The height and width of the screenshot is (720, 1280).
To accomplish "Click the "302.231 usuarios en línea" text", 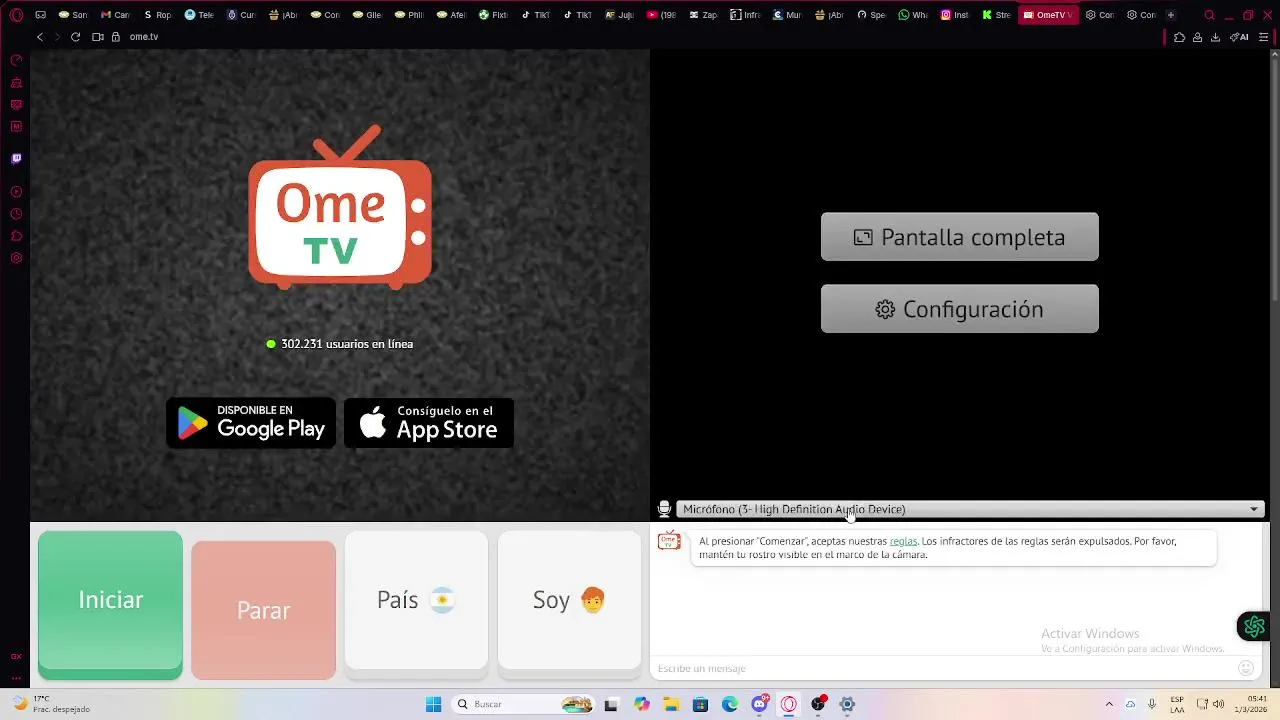I will coord(347,344).
